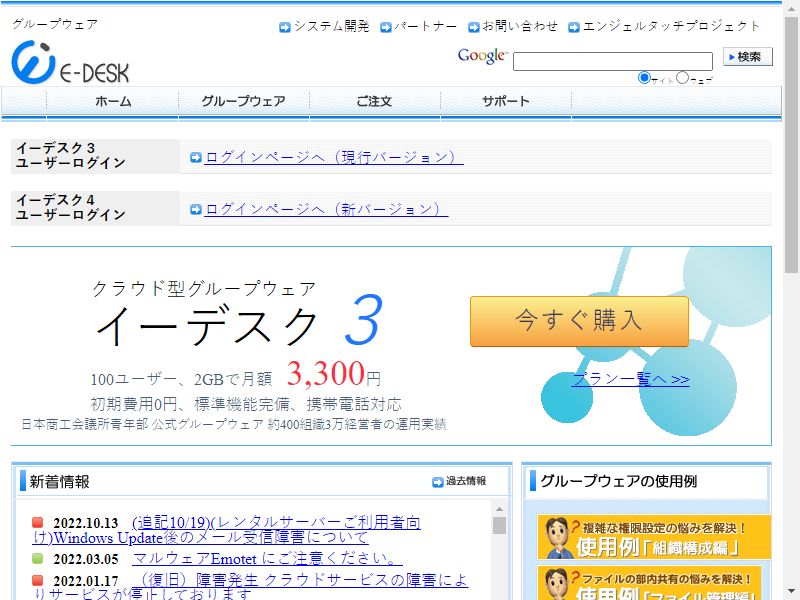Open the プラン一覧へ >> link

pyautogui.click(x=631, y=379)
